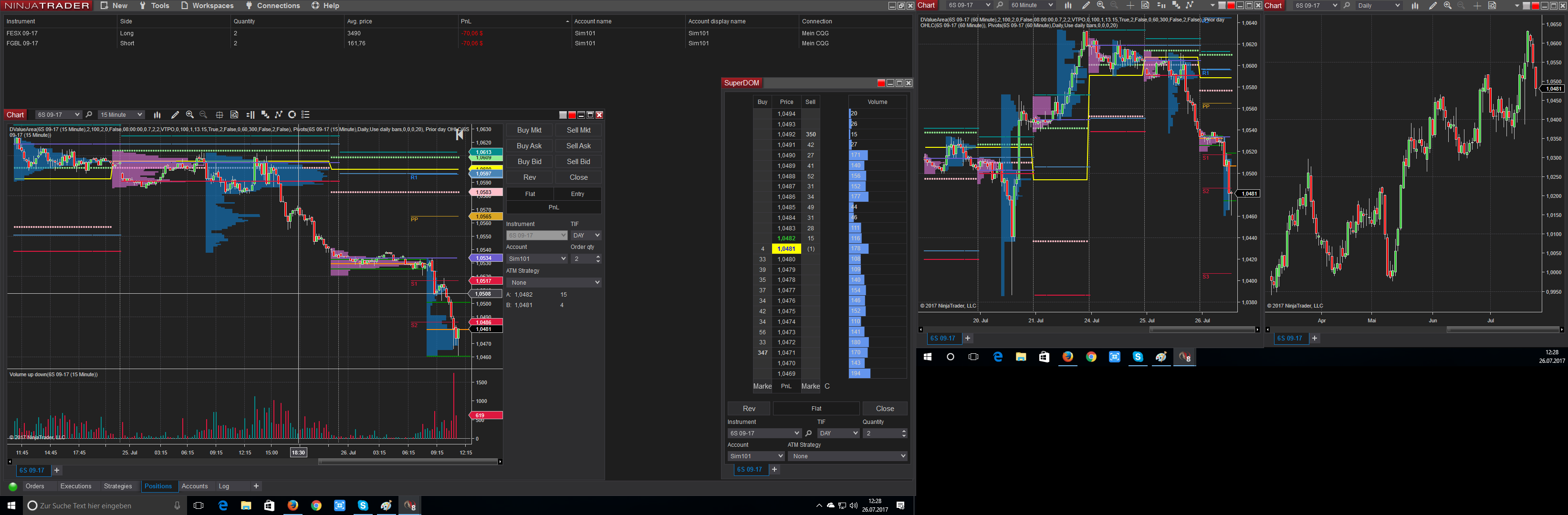1568x515 pixels.
Task: Open the Workspaces menu
Action: pos(207,5)
